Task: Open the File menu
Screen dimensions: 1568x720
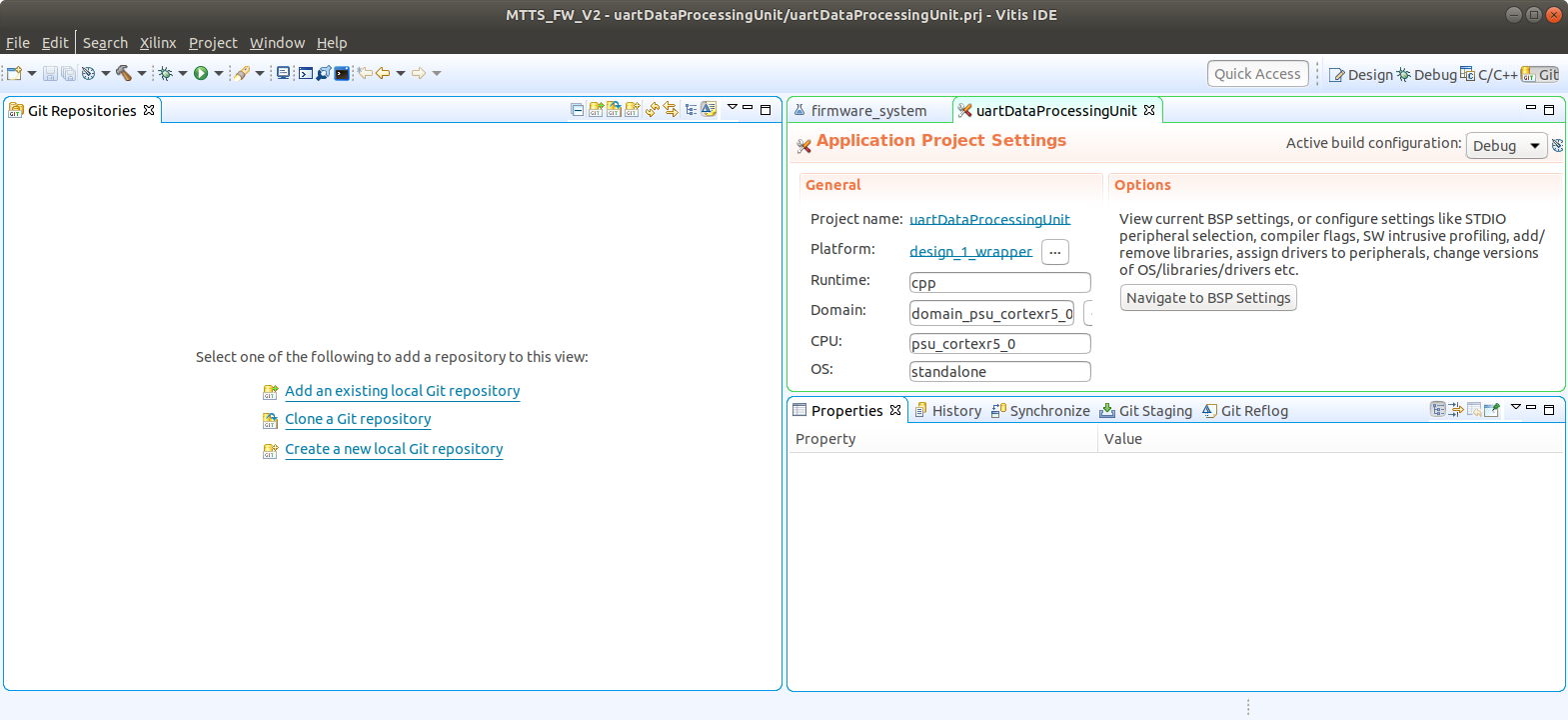Action: (18, 43)
